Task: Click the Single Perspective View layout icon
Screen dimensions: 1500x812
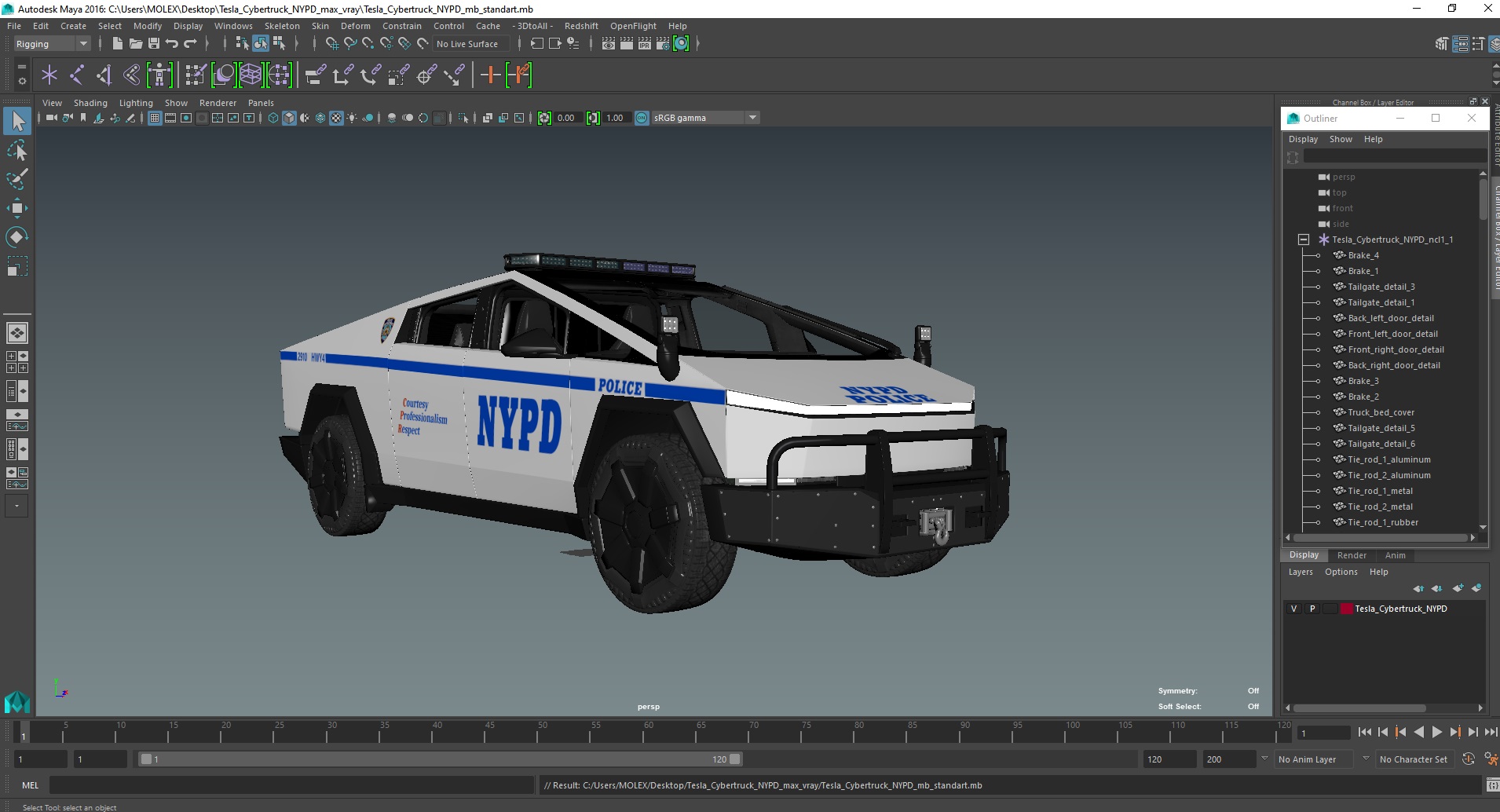Action: (x=17, y=333)
